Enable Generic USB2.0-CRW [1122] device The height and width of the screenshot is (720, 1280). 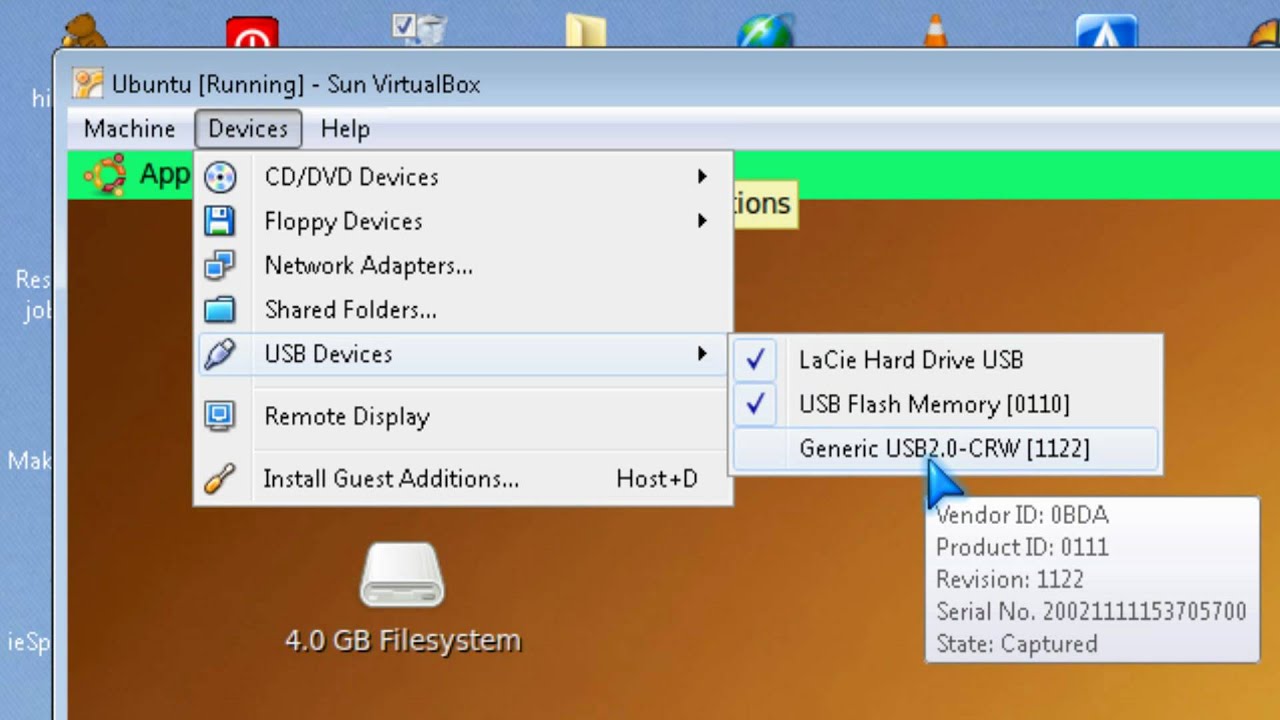(946, 449)
